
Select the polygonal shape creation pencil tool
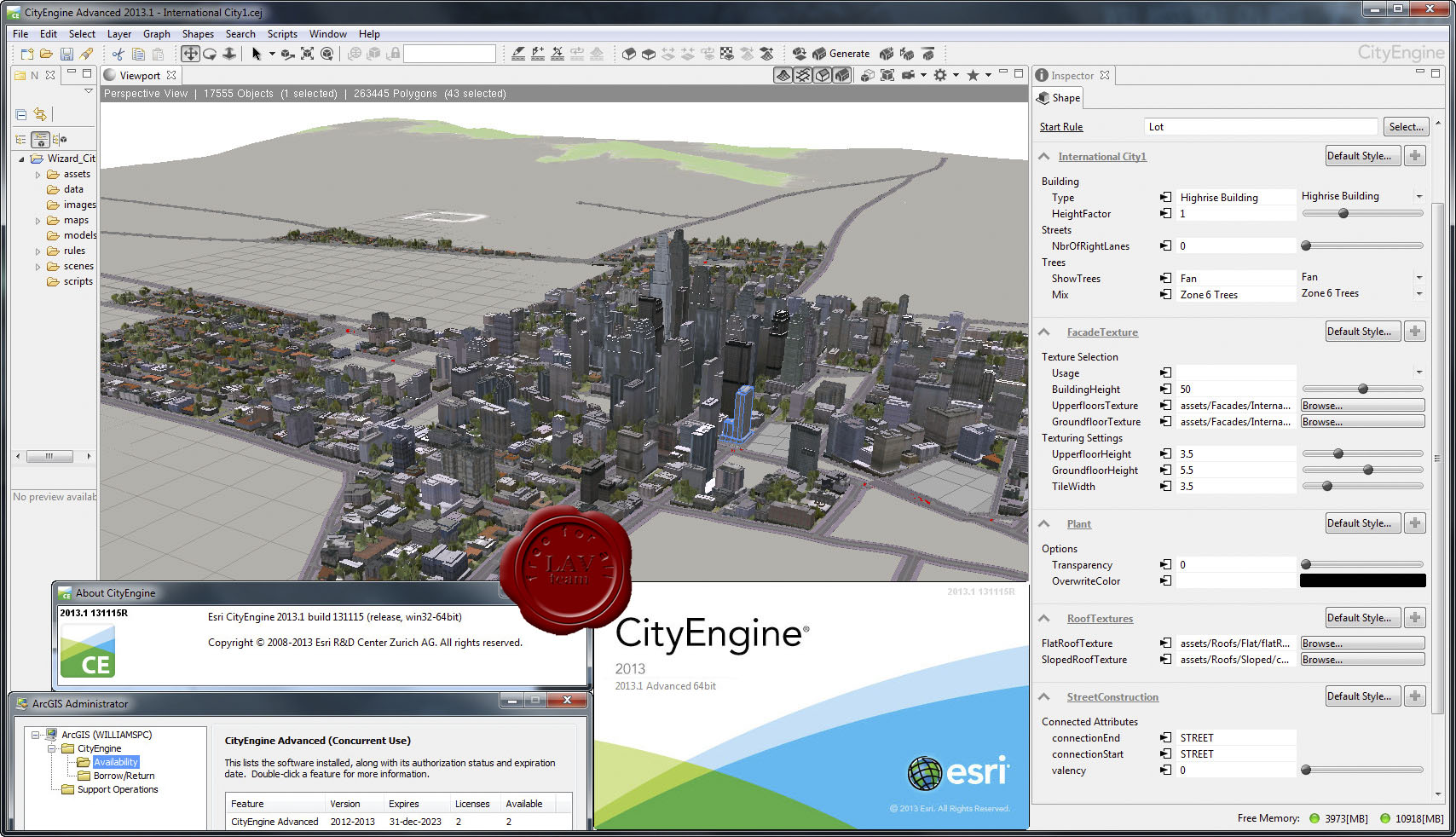pyautogui.click(x=518, y=54)
